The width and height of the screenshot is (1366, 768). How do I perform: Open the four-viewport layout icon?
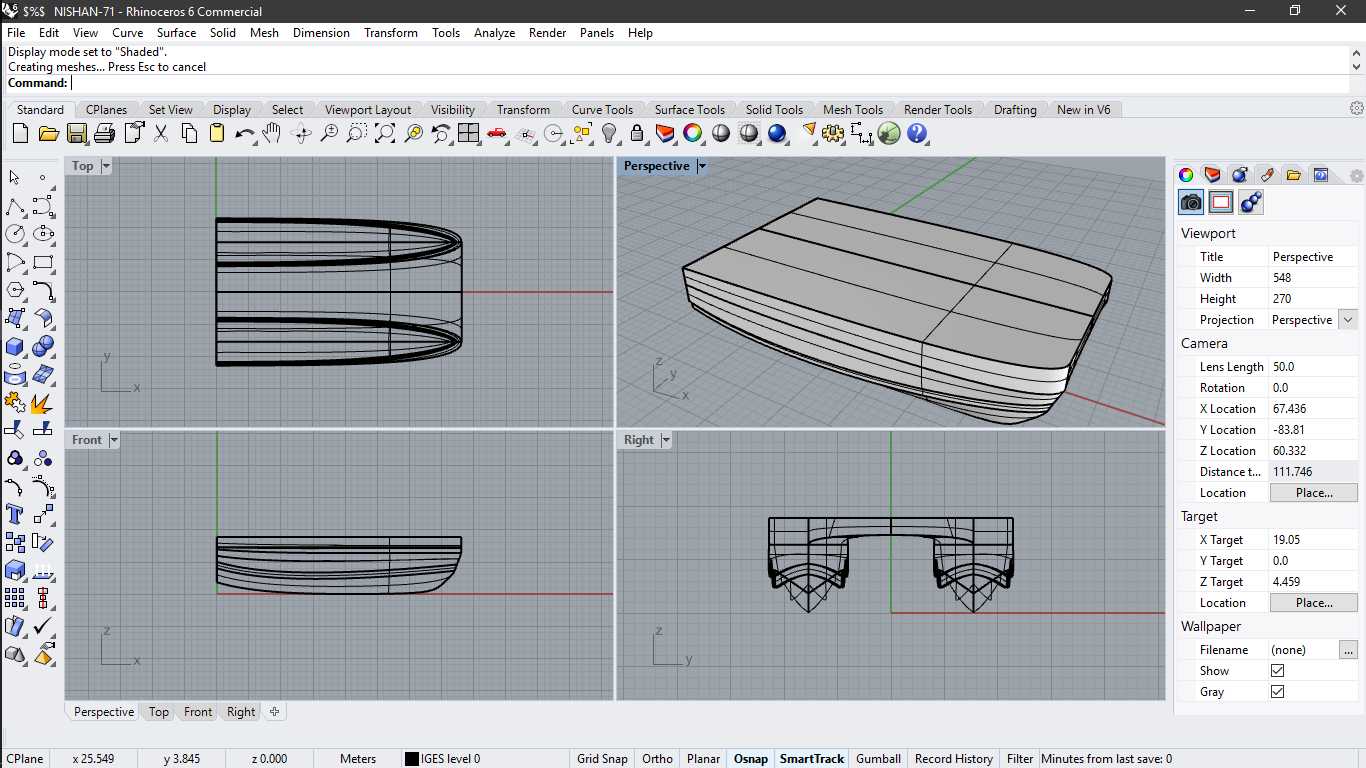point(469,133)
